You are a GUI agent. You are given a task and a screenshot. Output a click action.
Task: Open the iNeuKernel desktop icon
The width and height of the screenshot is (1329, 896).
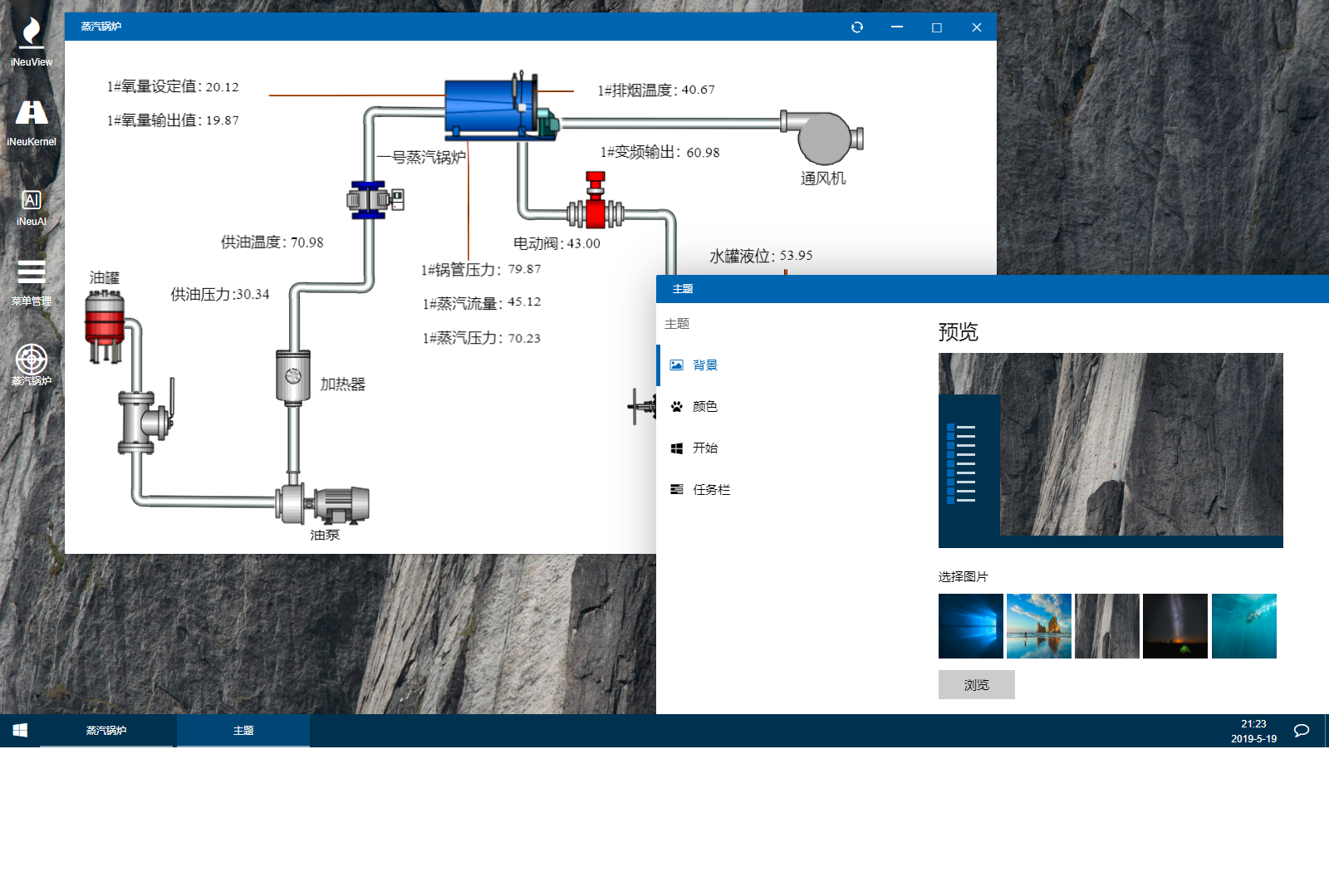[32, 115]
